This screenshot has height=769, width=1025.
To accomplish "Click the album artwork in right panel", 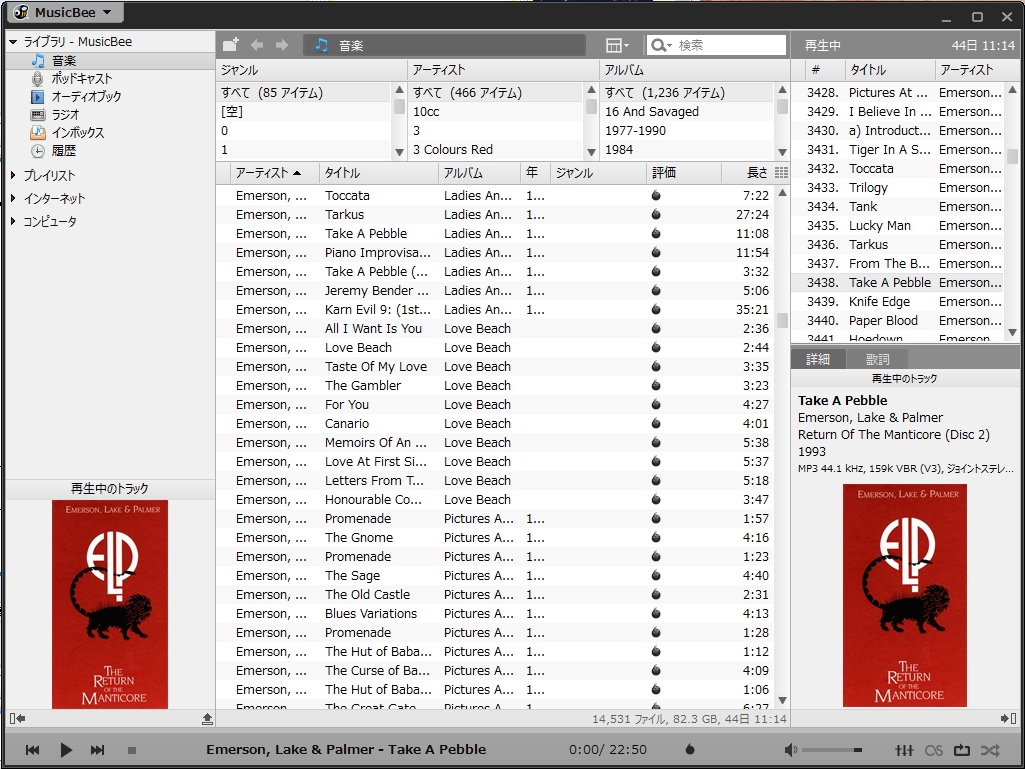I will coord(905,595).
